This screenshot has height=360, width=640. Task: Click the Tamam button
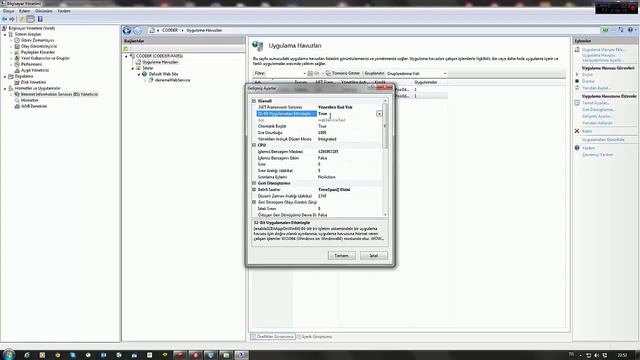coord(342,256)
